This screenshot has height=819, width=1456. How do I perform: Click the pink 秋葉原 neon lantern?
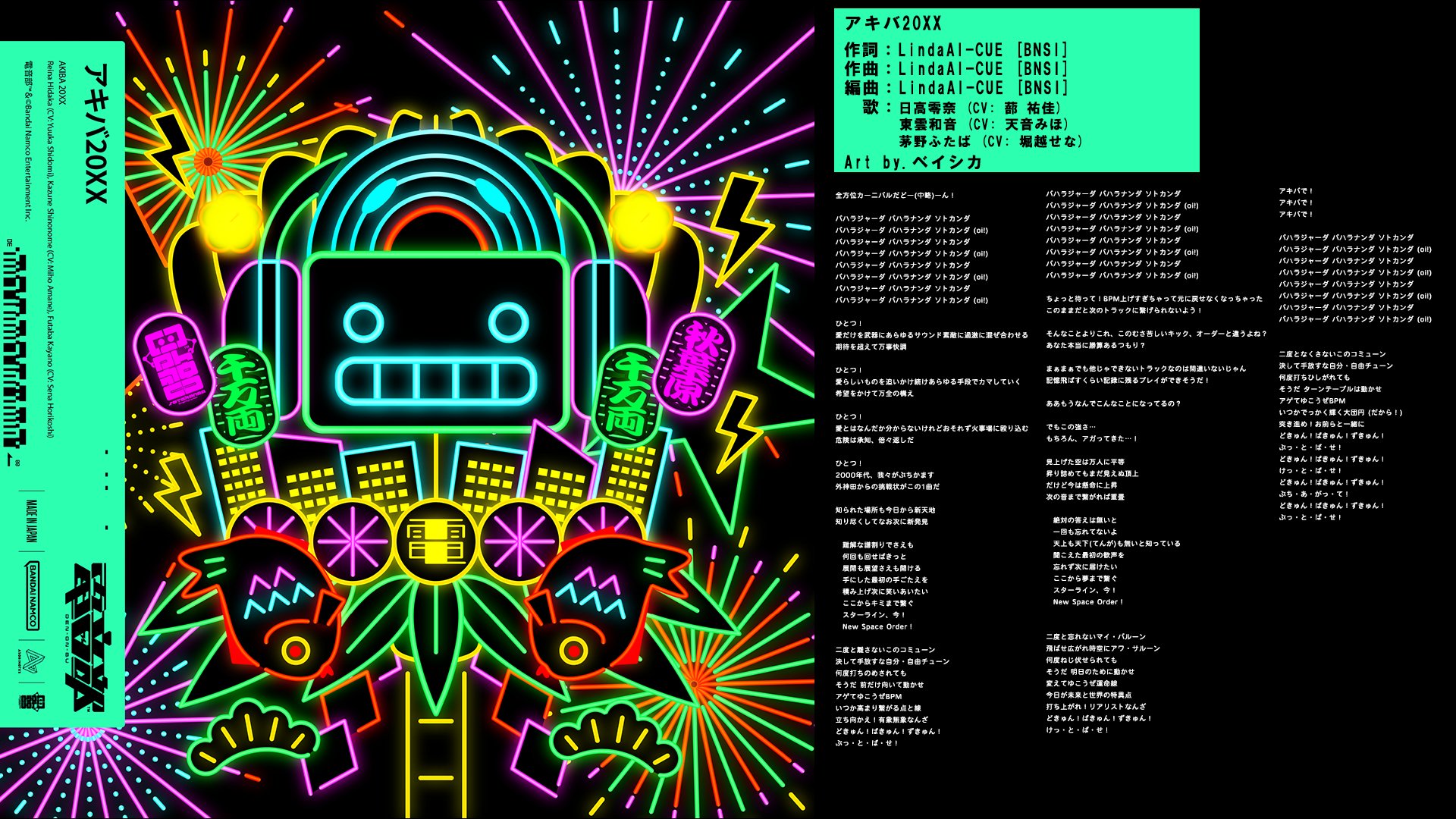[693, 363]
